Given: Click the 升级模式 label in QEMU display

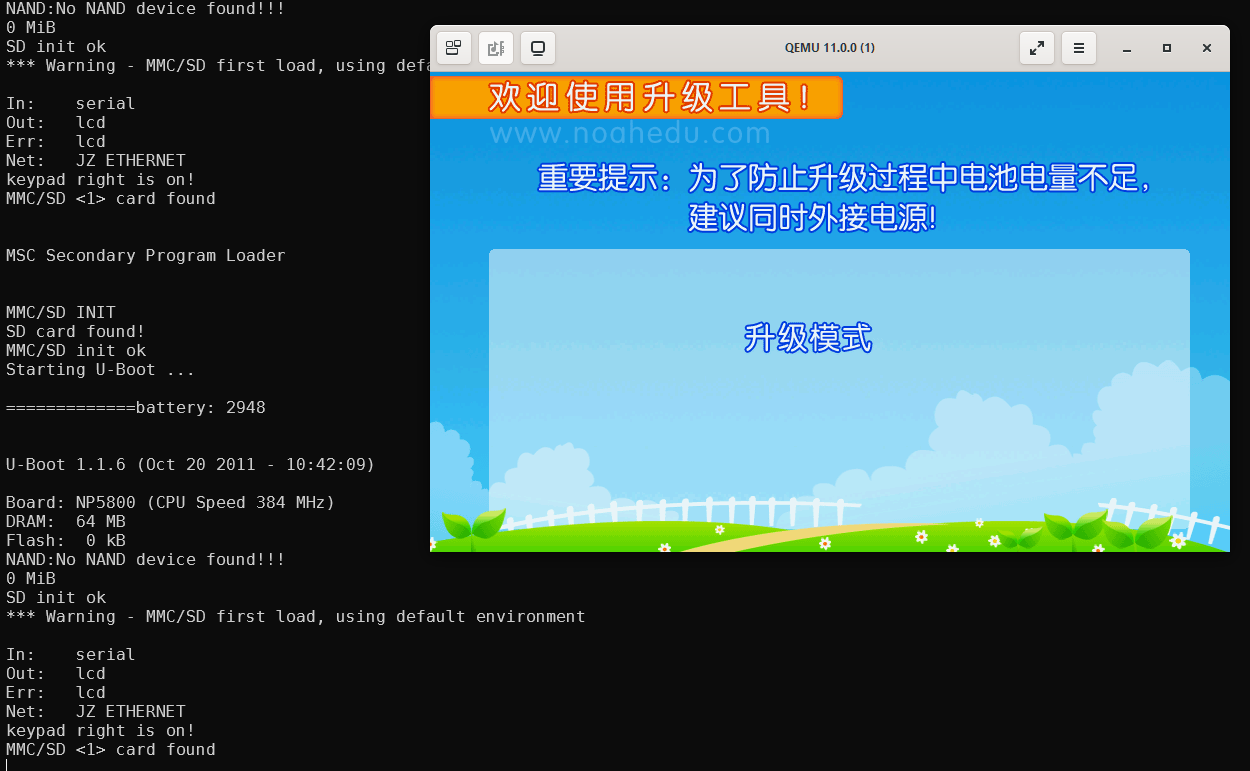Looking at the screenshot, I should tap(808, 338).
